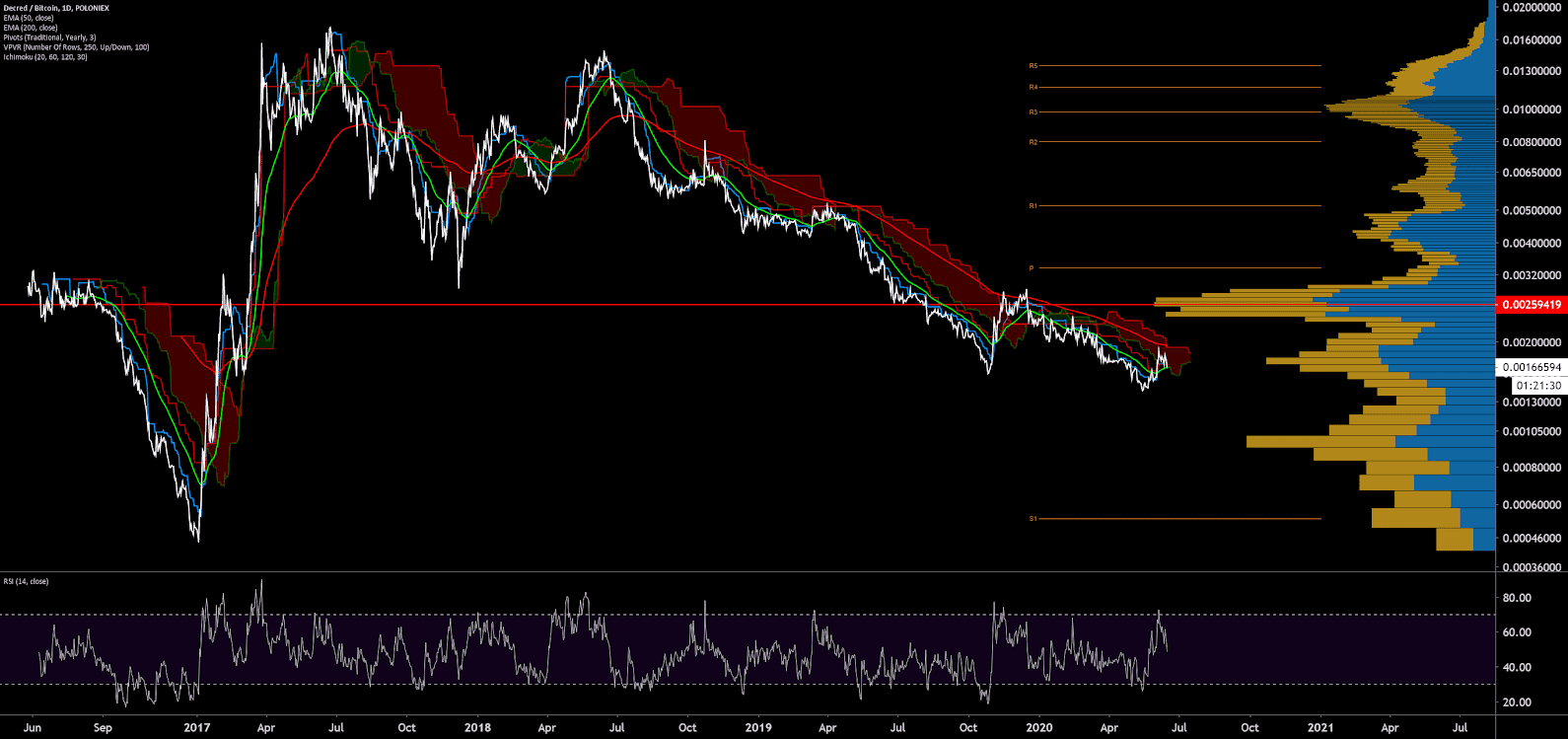
Task: Click the 80.00 RSI axis label
Action: click(x=1517, y=598)
